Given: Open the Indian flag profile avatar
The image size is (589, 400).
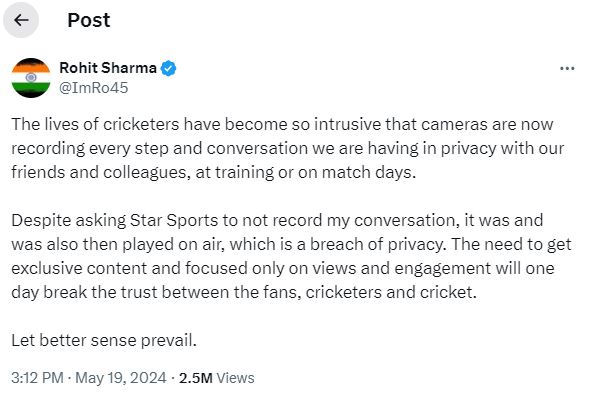Looking at the screenshot, I should pyautogui.click(x=31, y=78).
